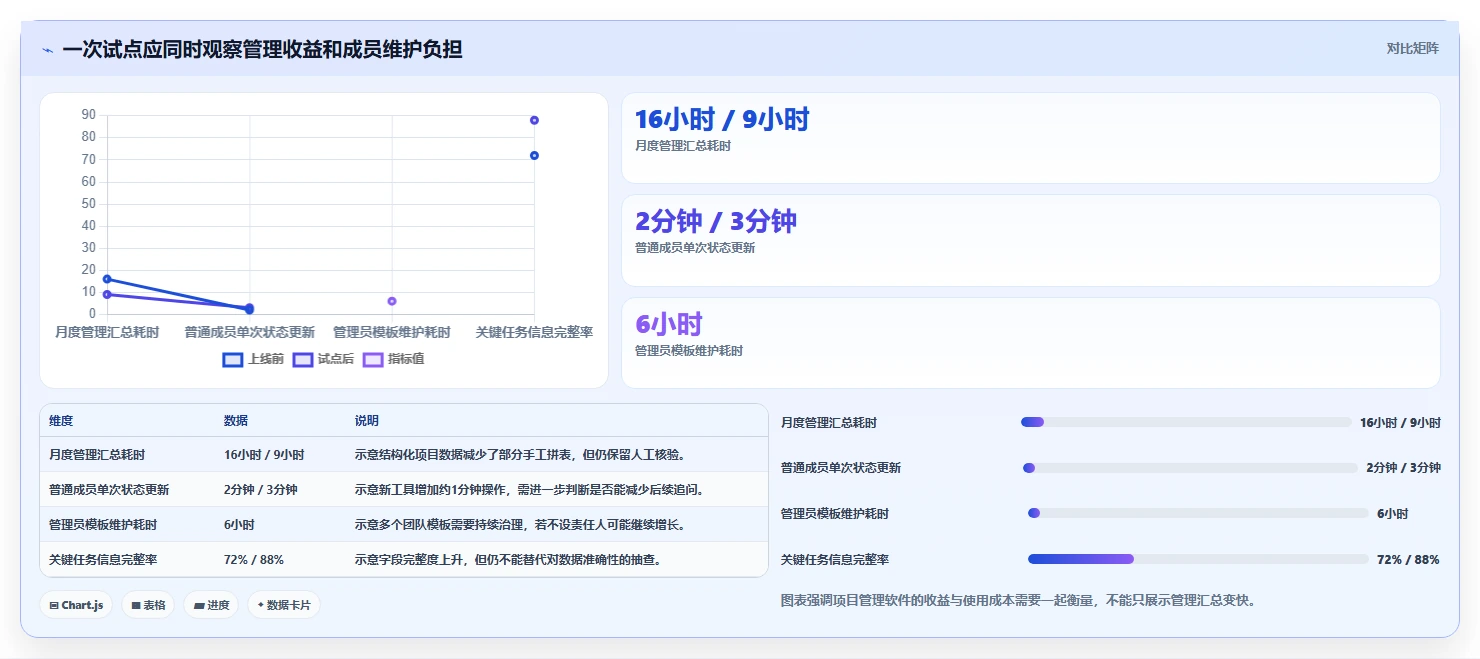The height and width of the screenshot is (659, 1480).
Task: Click the x-axis label 普通成员单次状态更新
Action: (x=250, y=332)
